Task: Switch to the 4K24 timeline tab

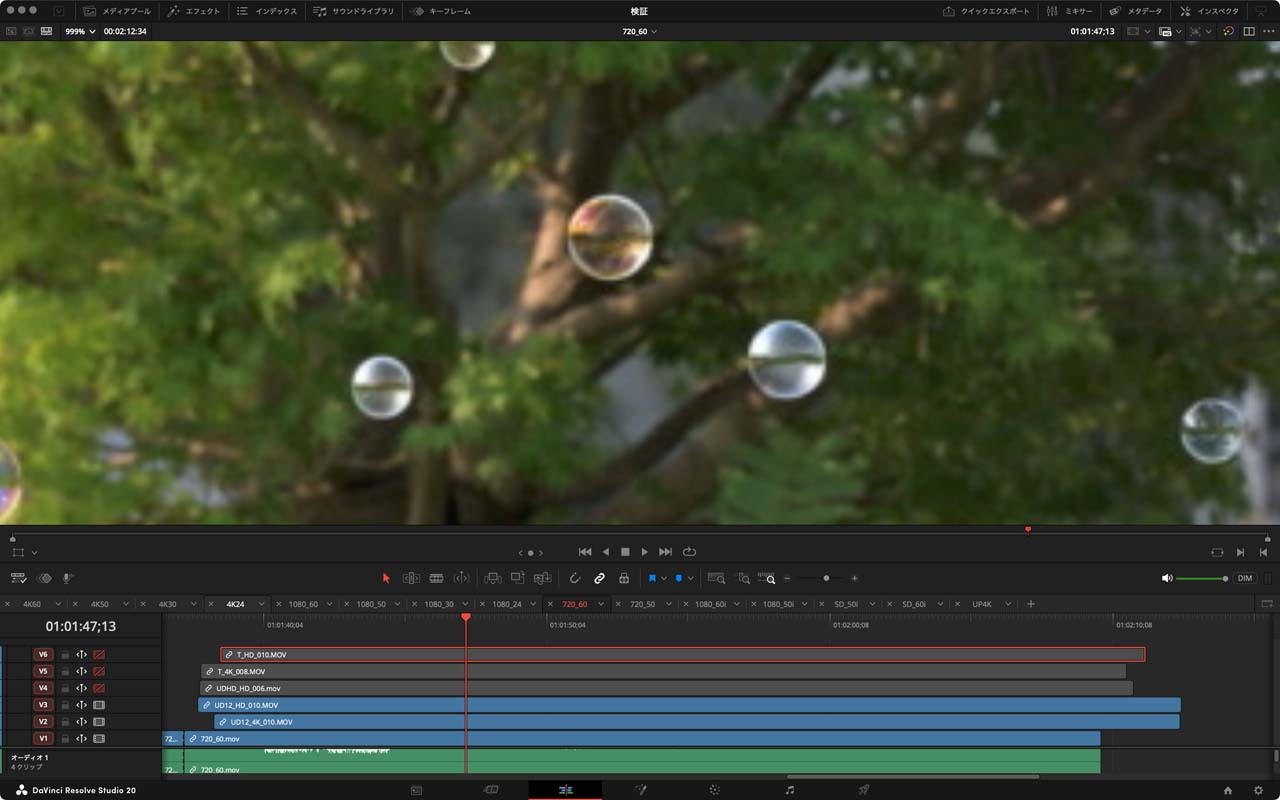Action: click(x=236, y=604)
